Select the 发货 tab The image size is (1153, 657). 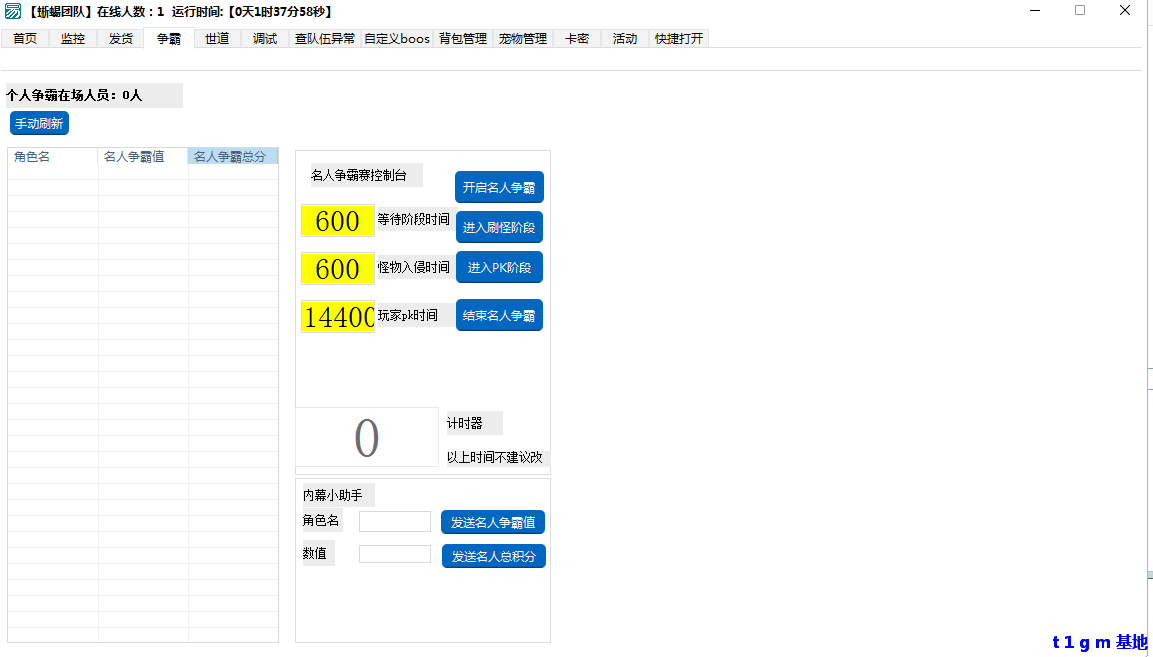tap(120, 38)
